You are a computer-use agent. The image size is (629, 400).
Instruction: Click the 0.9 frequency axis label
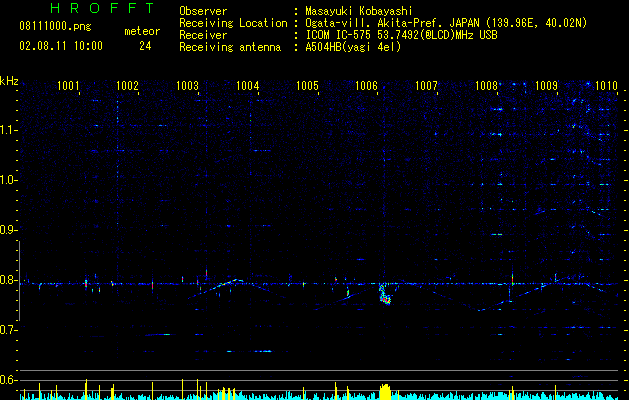8,230
